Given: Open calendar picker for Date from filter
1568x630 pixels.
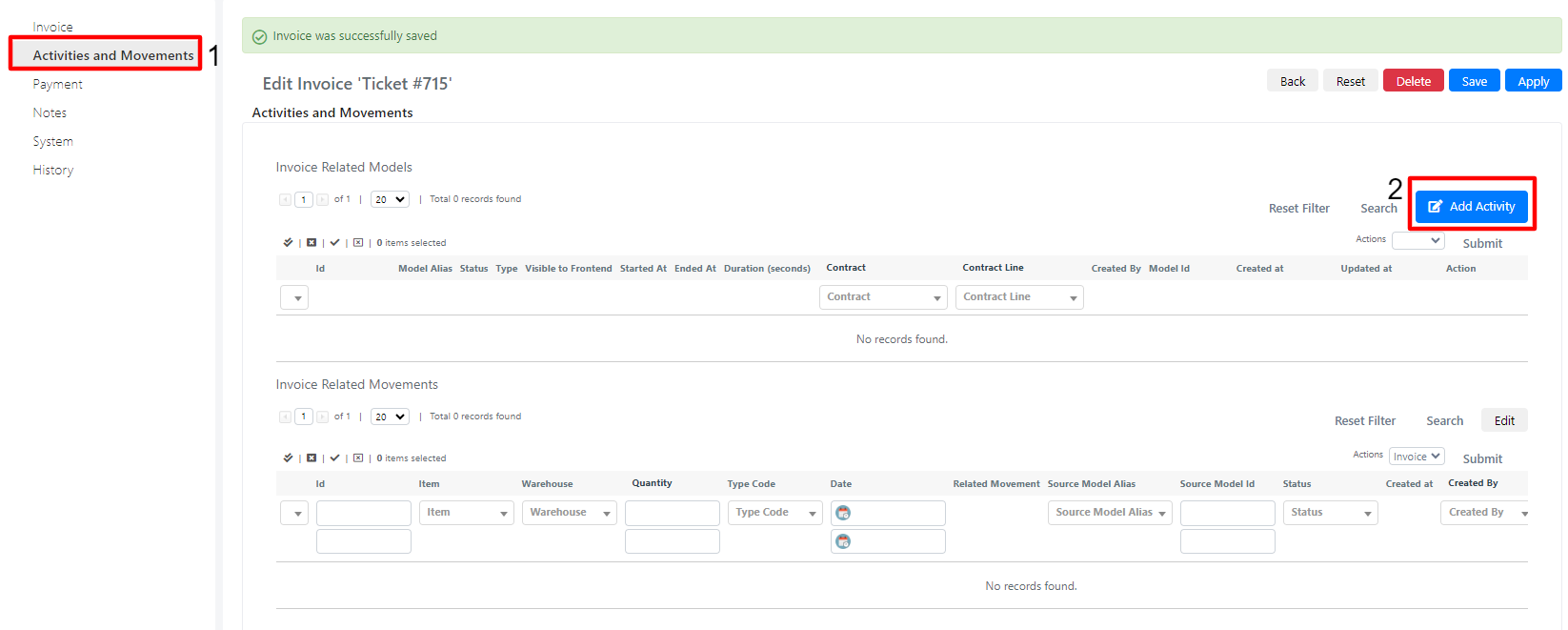Looking at the screenshot, I should [x=843, y=513].
